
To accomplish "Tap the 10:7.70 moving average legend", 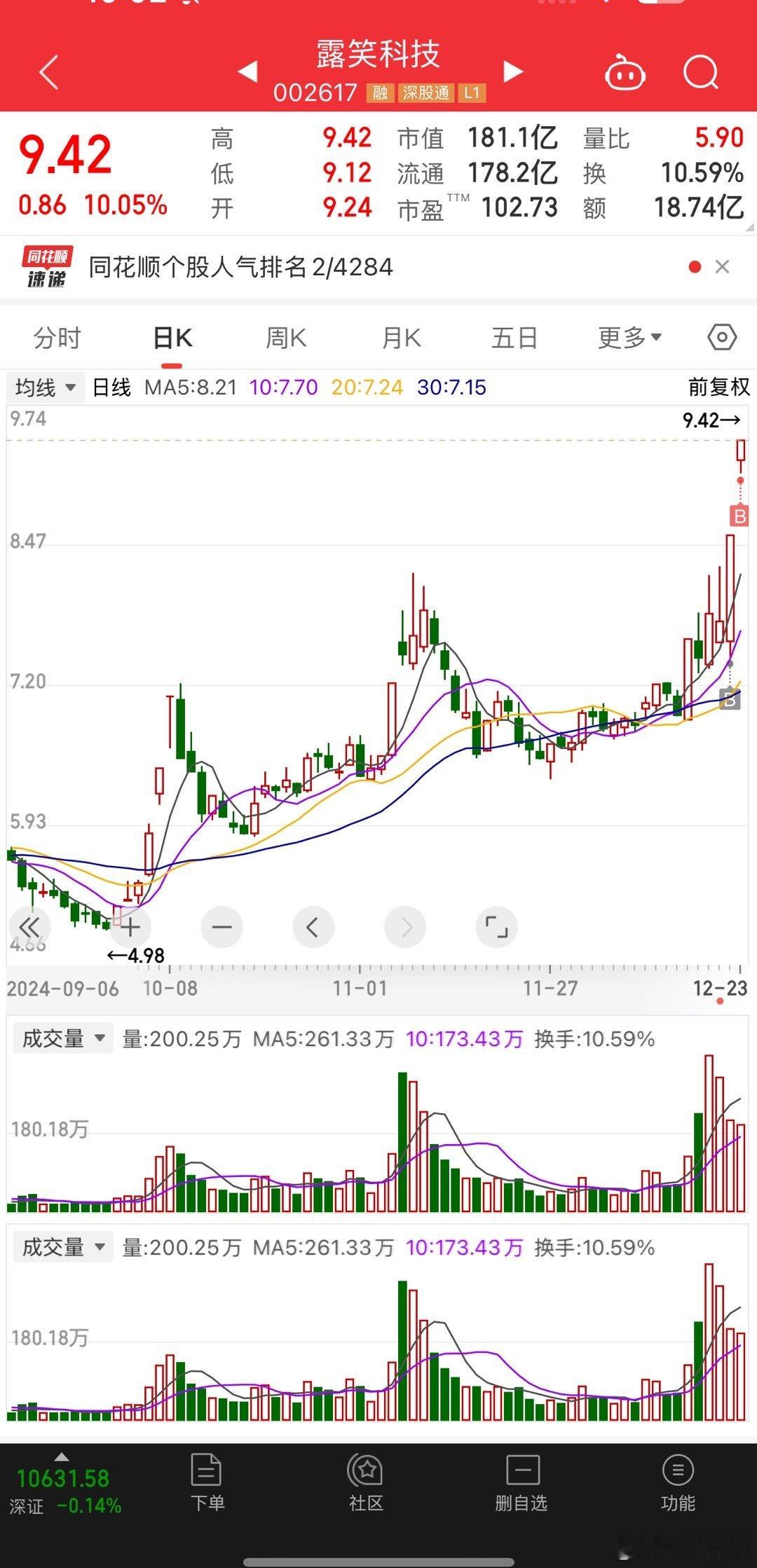I will pyautogui.click(x=283, y=387).
